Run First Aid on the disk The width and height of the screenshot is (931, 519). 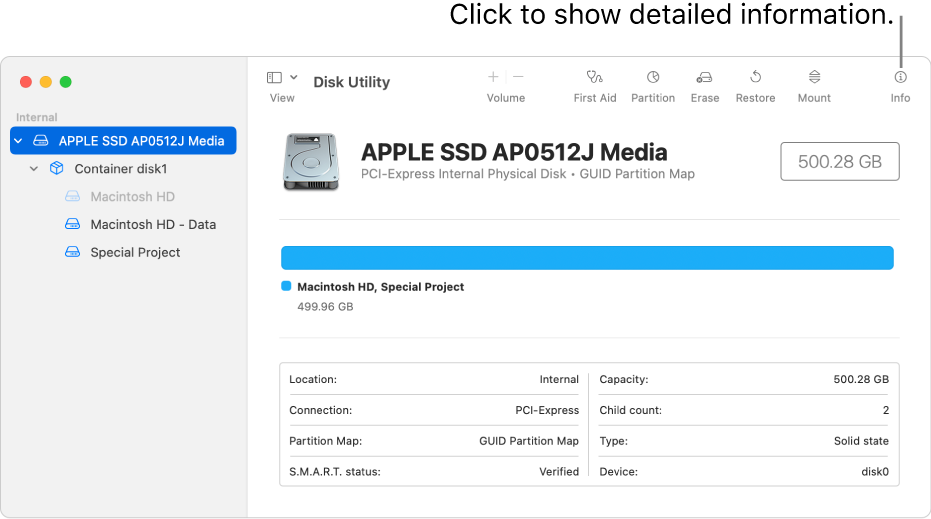pos(594,77)
